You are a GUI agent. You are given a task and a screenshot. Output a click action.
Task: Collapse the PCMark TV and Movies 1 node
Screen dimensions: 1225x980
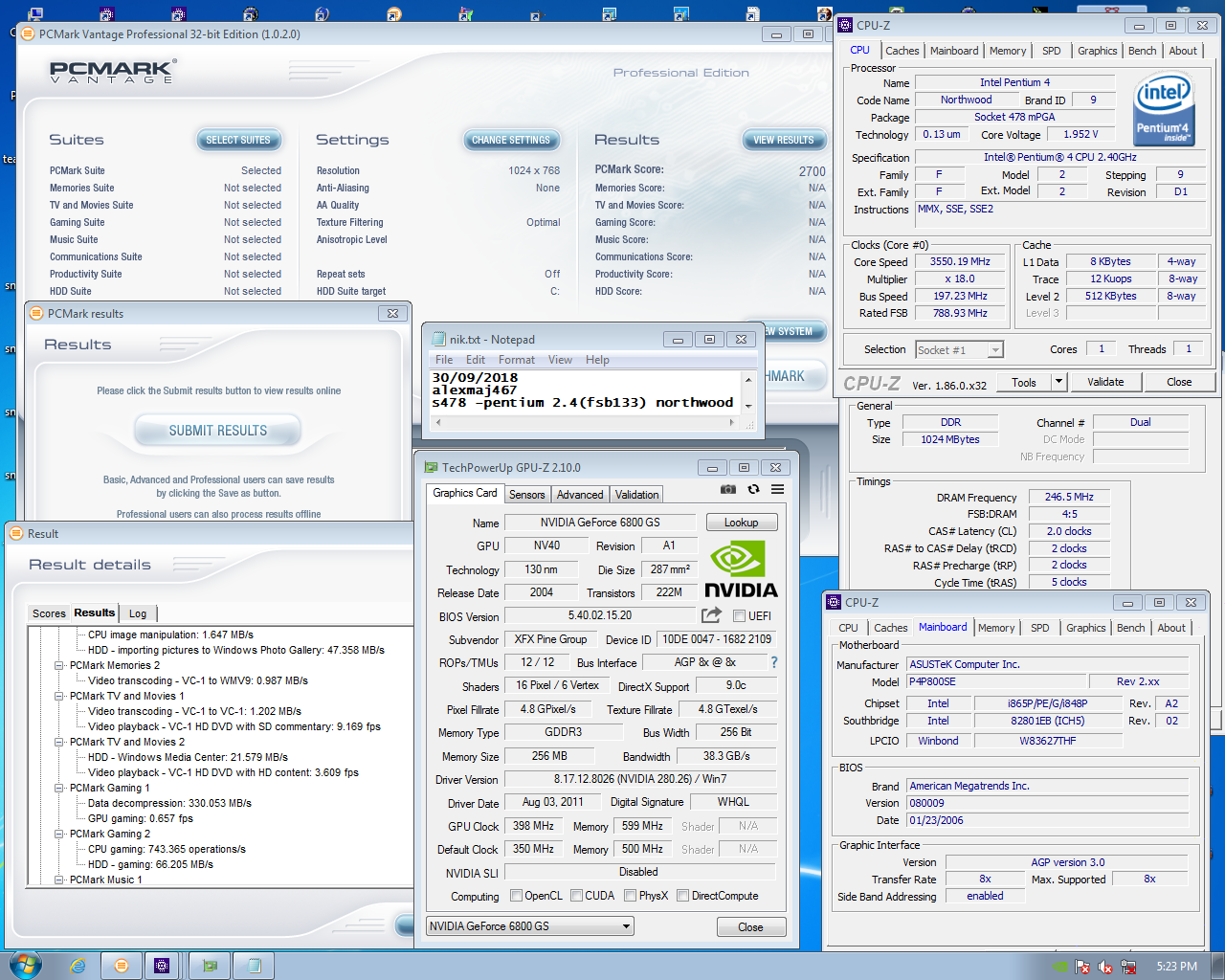click(x=59, y=696)
